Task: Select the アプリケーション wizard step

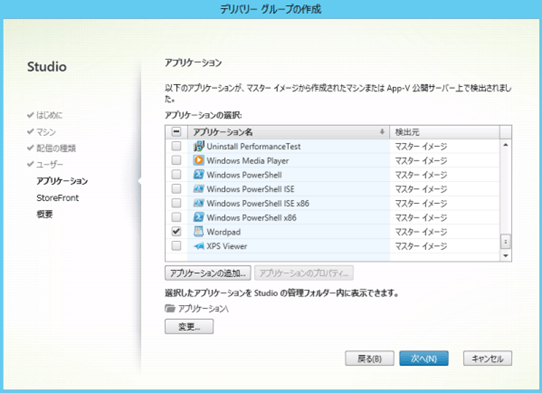Action: pos(62,181)
